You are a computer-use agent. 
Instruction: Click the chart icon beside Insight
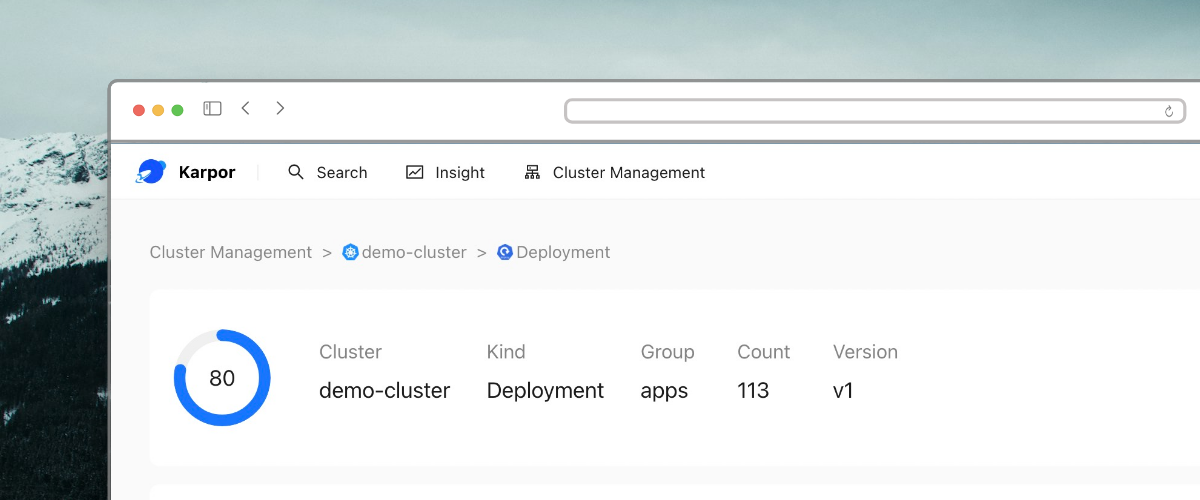[415, 172]
